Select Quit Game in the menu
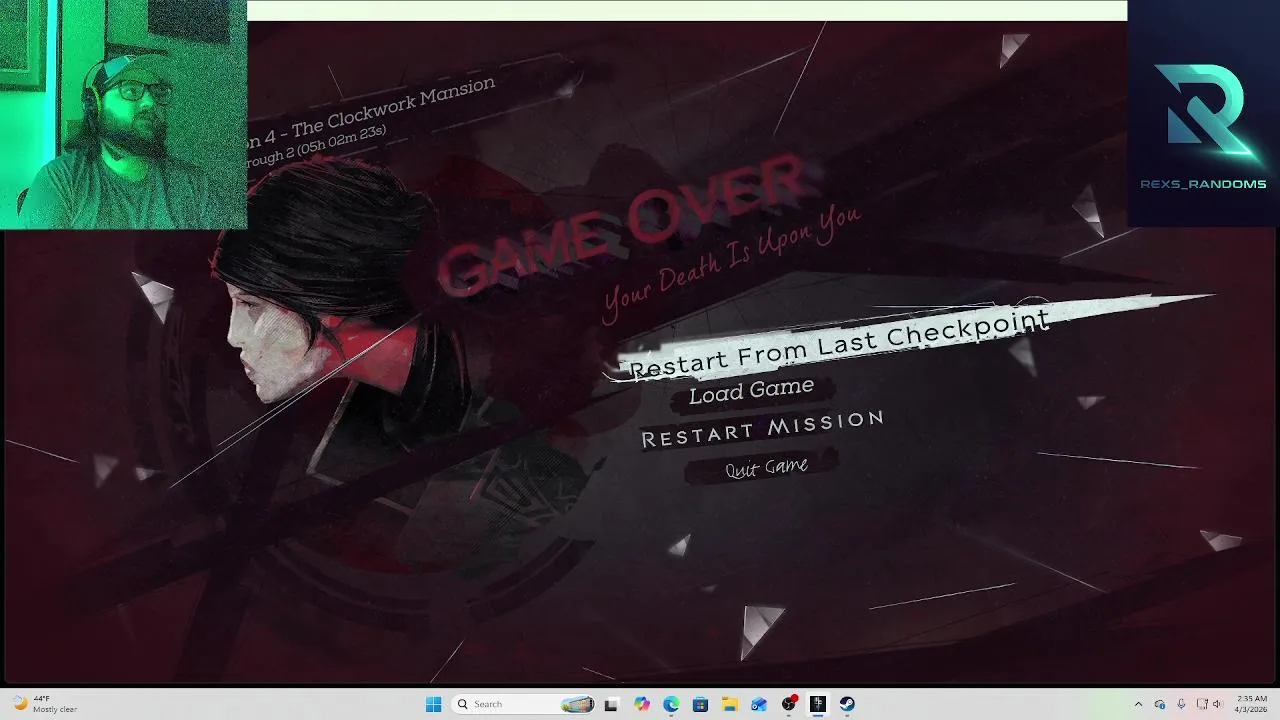Image resolution: width=1280 pixels, height=720 pixels. [x=766, y=467]
